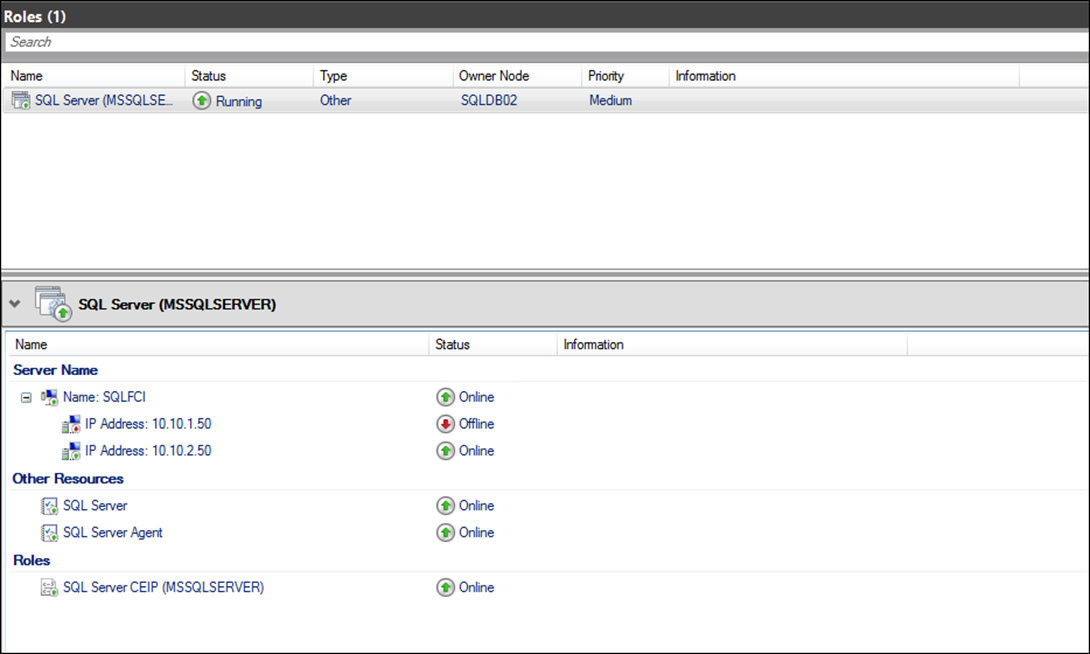Click the Running status text
1090x654 pixels.
(x=238, y=101)
